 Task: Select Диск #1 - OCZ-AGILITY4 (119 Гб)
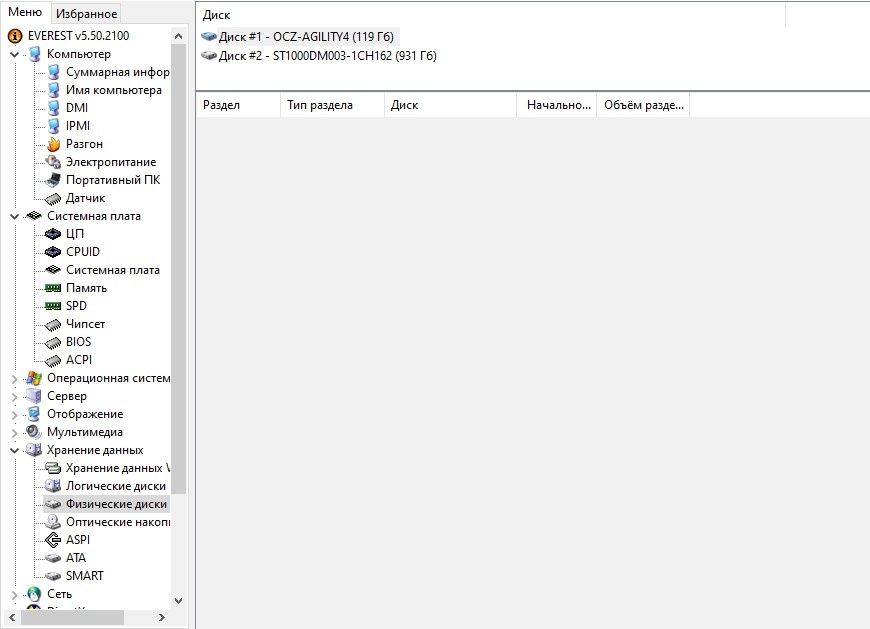pos(306,37)
